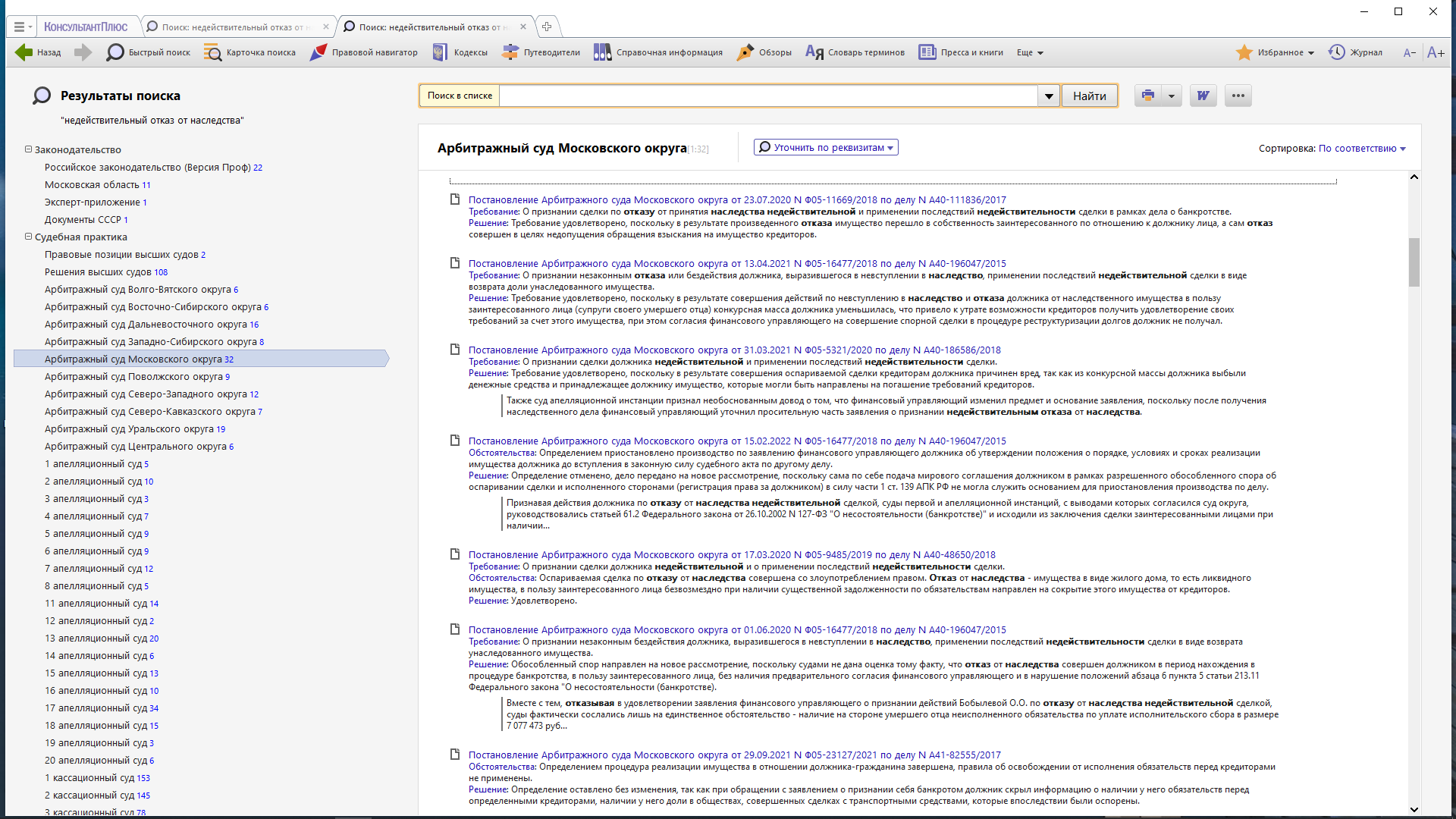Open Карточка поиска search card
The height and width of the screenshot is (819, 1456).
click(250, 52)
